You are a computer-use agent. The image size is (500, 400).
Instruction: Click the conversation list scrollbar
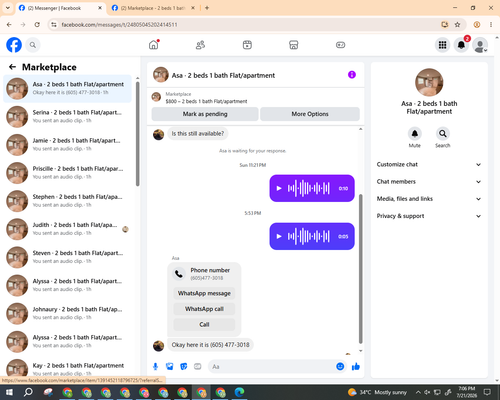138,133
